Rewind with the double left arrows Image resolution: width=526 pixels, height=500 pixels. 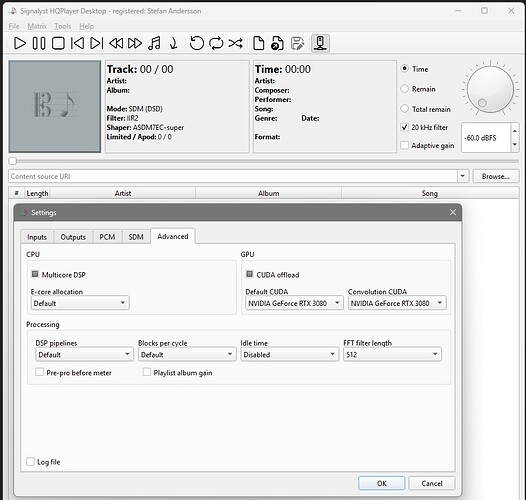(x=116, y=43)
